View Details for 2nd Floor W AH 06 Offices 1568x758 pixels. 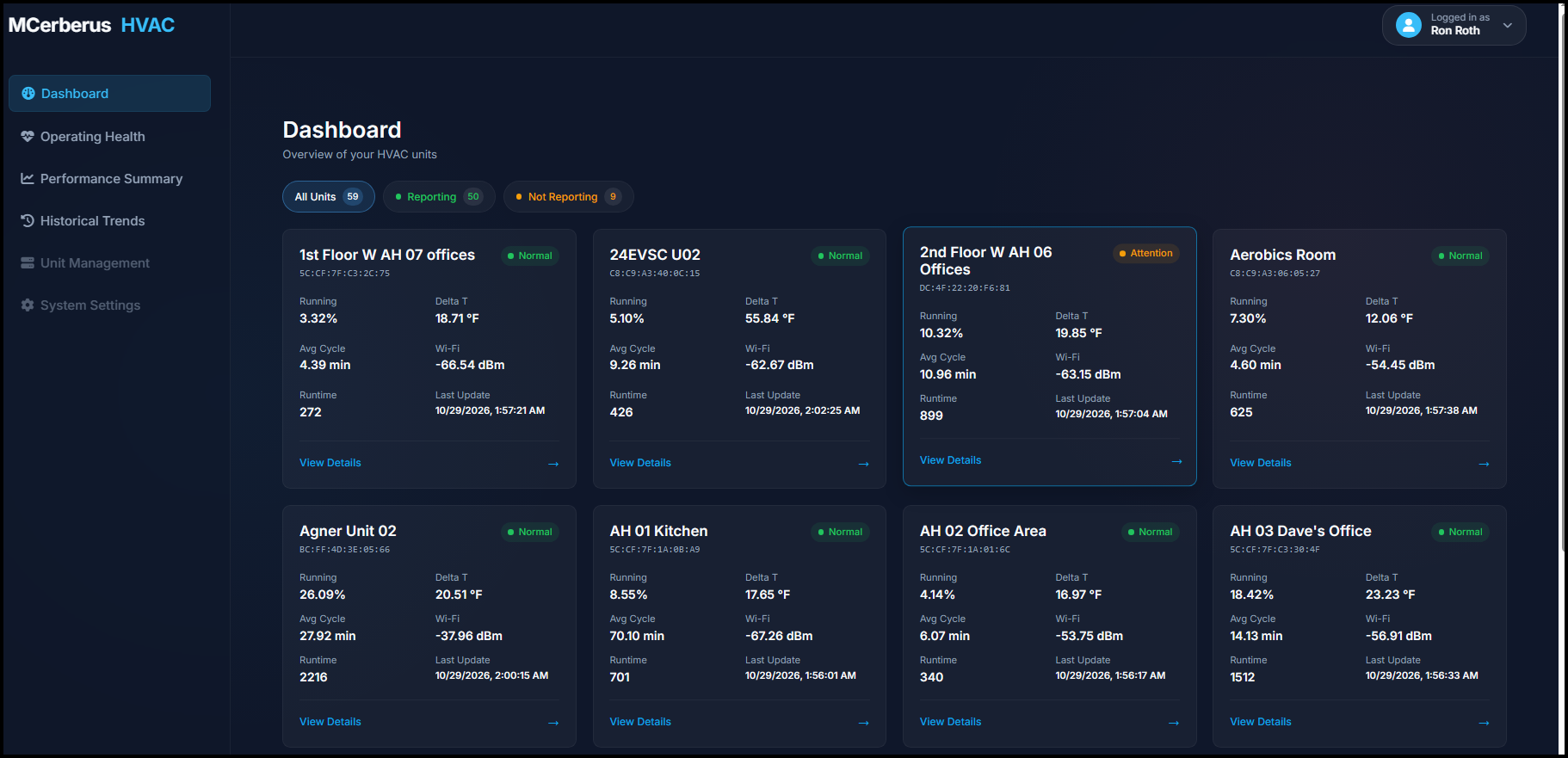click(x=950, y=460)
